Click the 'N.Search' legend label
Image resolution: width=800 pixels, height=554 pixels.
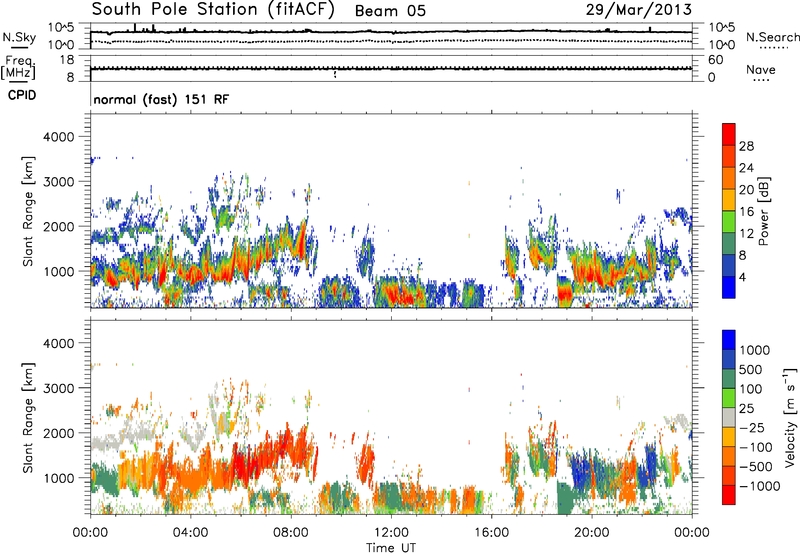point(772,37)
